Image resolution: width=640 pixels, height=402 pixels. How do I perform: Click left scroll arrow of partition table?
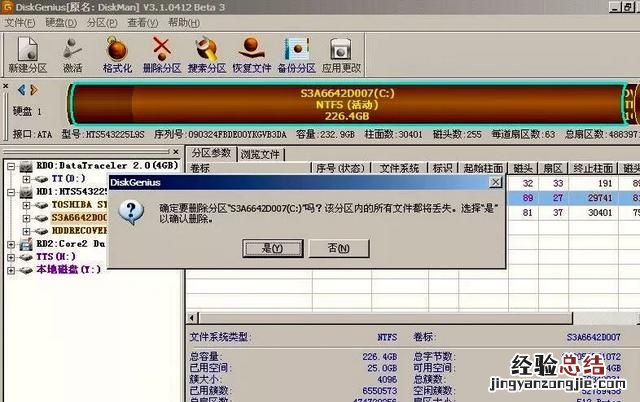[x=192, y=318]
